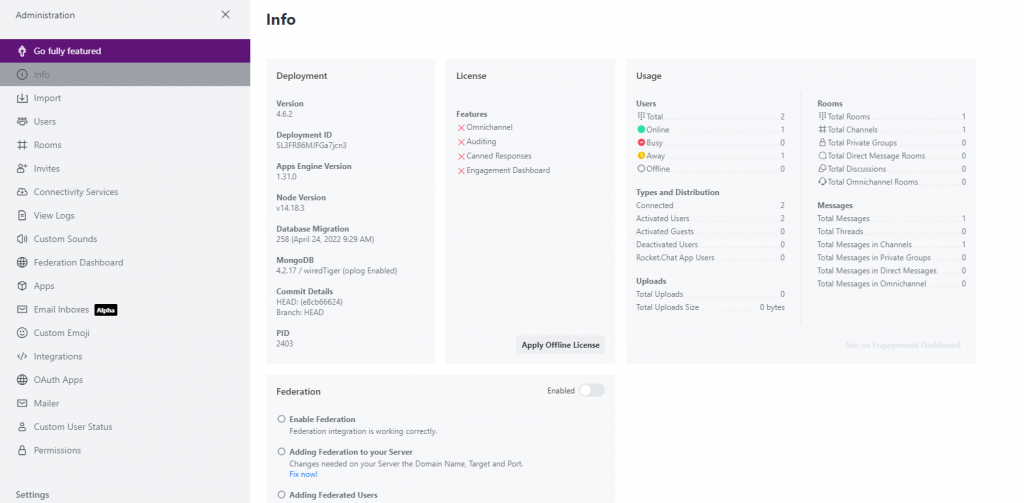Click Apply Offline License button
The height and width of the screenshot is (503, 1024).
point(560,345)
